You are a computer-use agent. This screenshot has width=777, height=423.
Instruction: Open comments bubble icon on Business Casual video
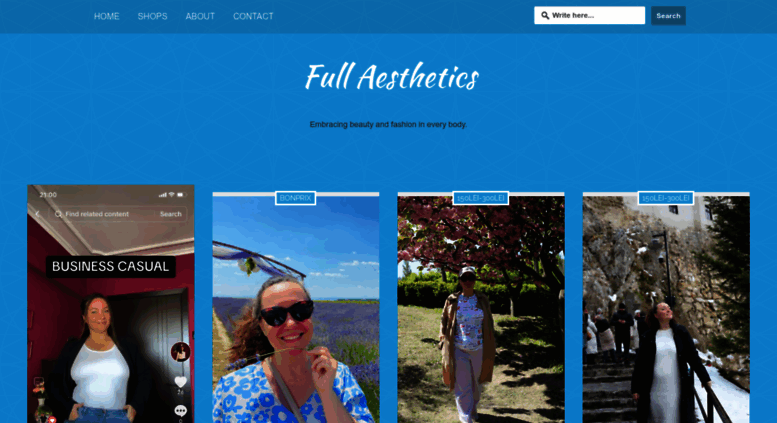(x=180, y=411)
